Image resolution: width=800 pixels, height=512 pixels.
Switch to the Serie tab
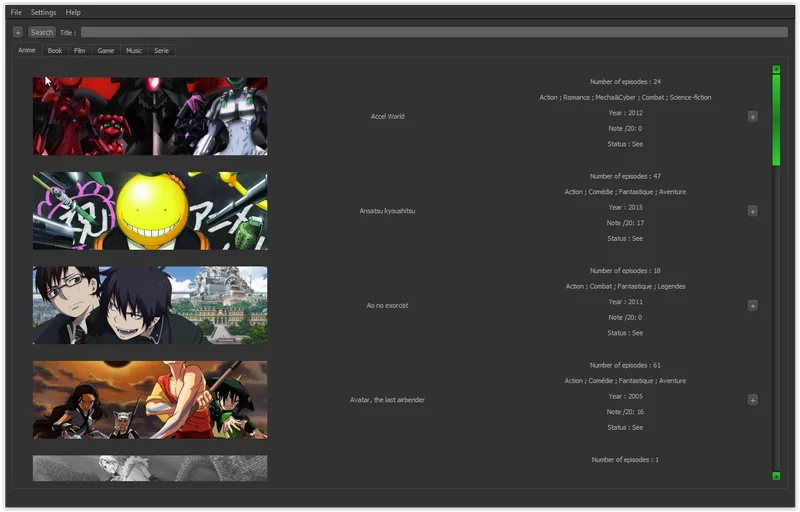(x=162, y=50)
